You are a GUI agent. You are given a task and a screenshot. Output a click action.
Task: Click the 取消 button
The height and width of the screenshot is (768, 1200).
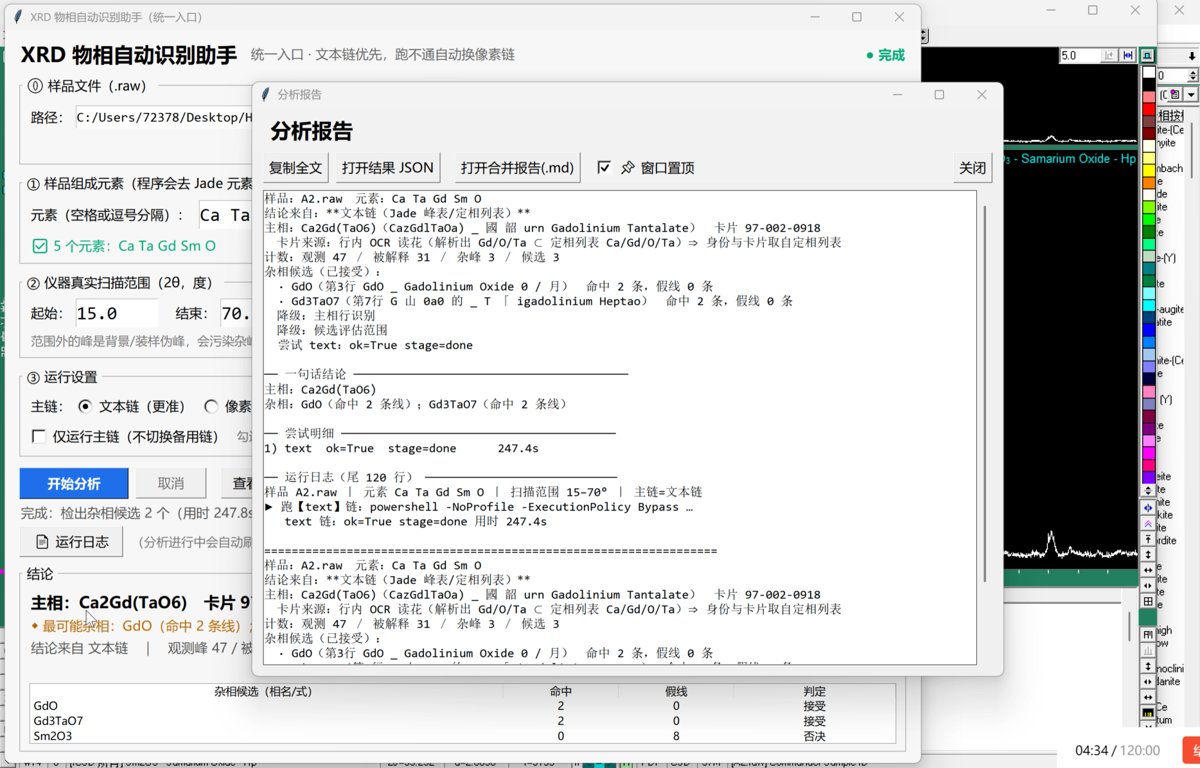(171, 483)
